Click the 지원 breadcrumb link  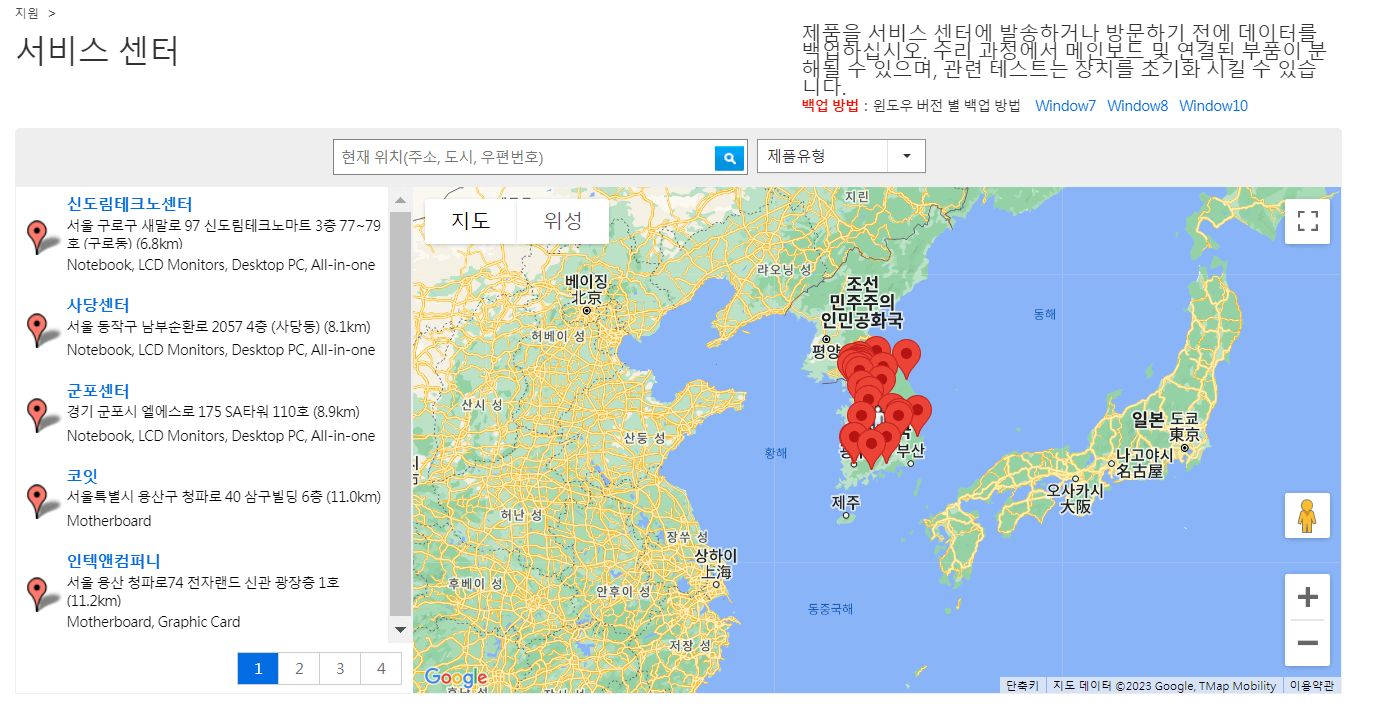(x=27, y=13)
